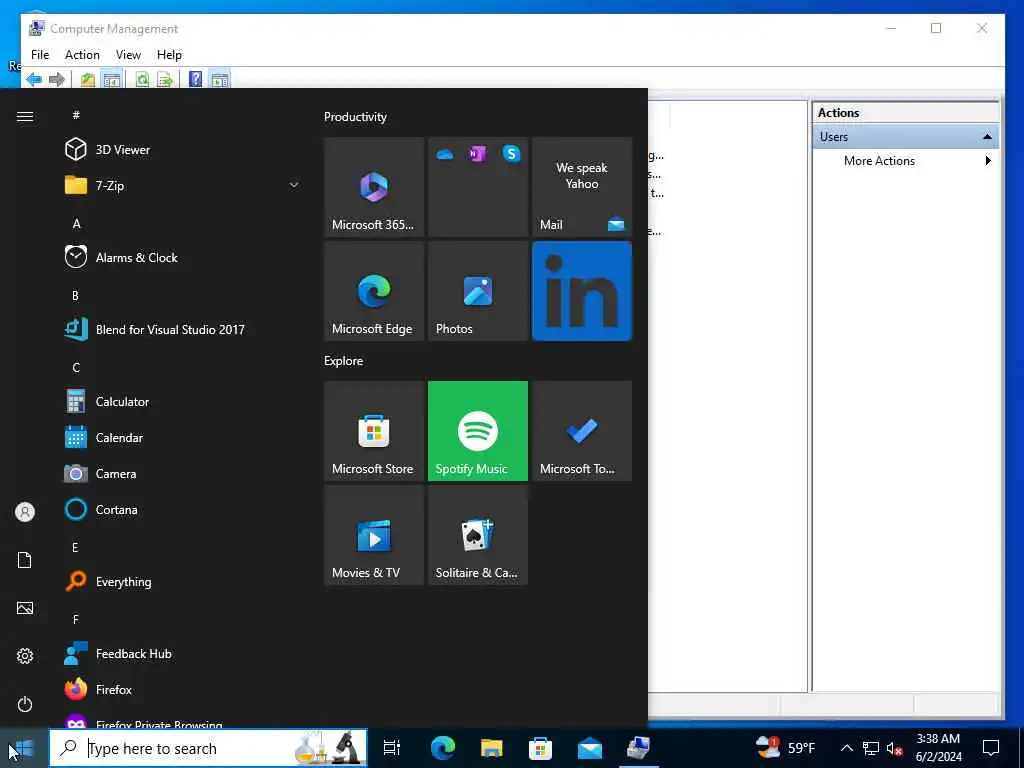Open the View menu
1024x768 pixels.
[128, 55]
